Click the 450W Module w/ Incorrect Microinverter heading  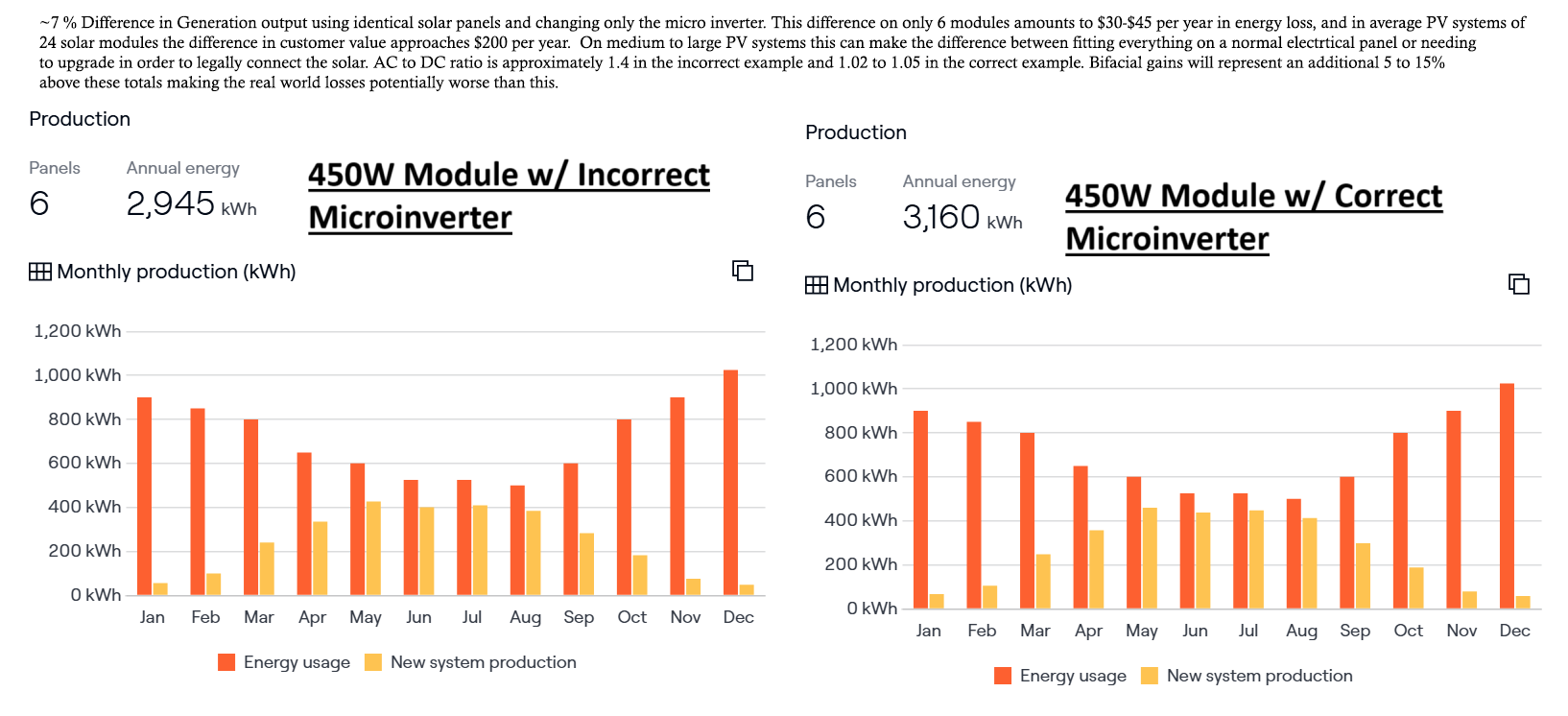[x=509, y=196]
